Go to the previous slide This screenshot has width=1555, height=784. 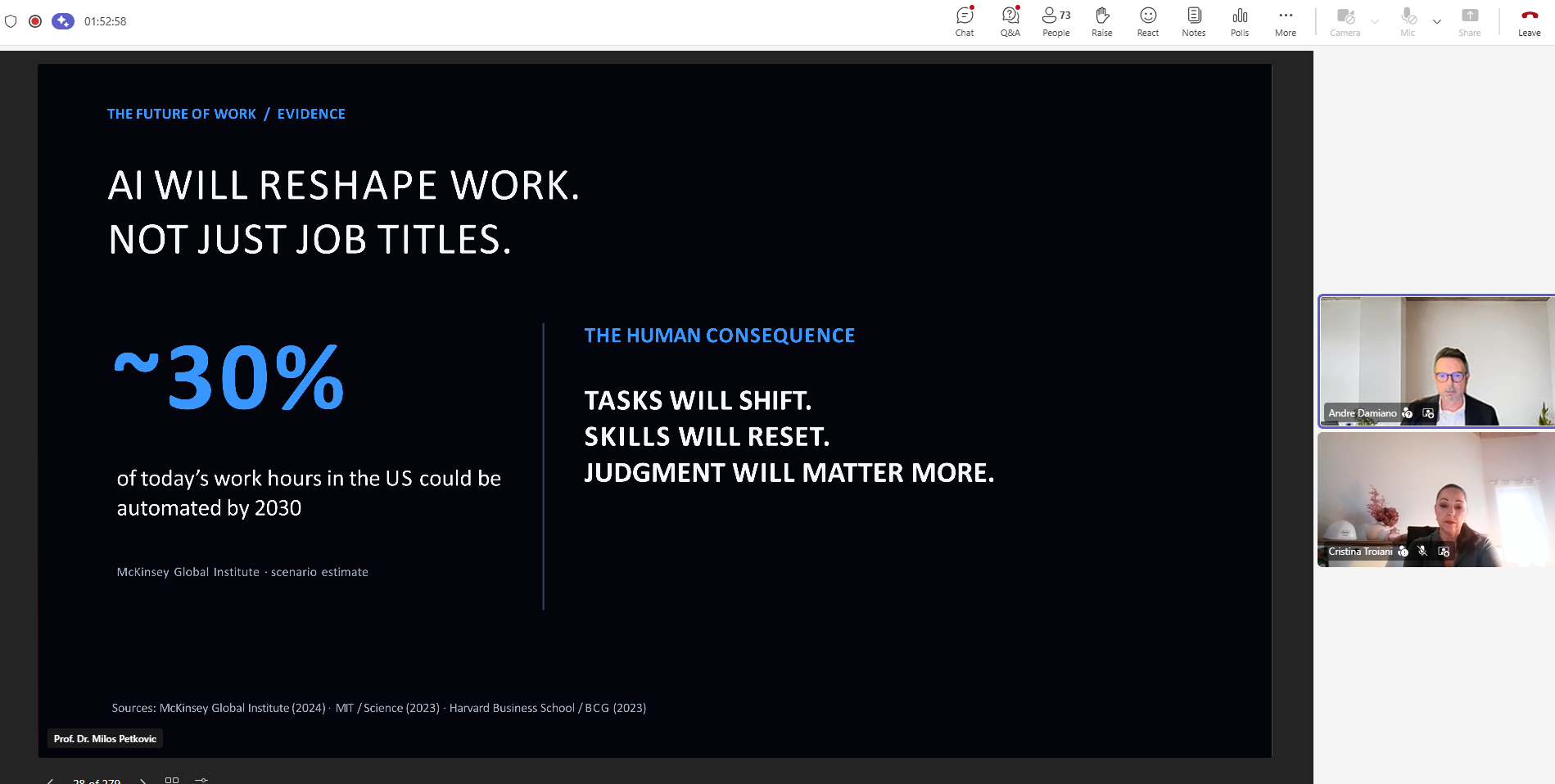(x=51, y=780)
